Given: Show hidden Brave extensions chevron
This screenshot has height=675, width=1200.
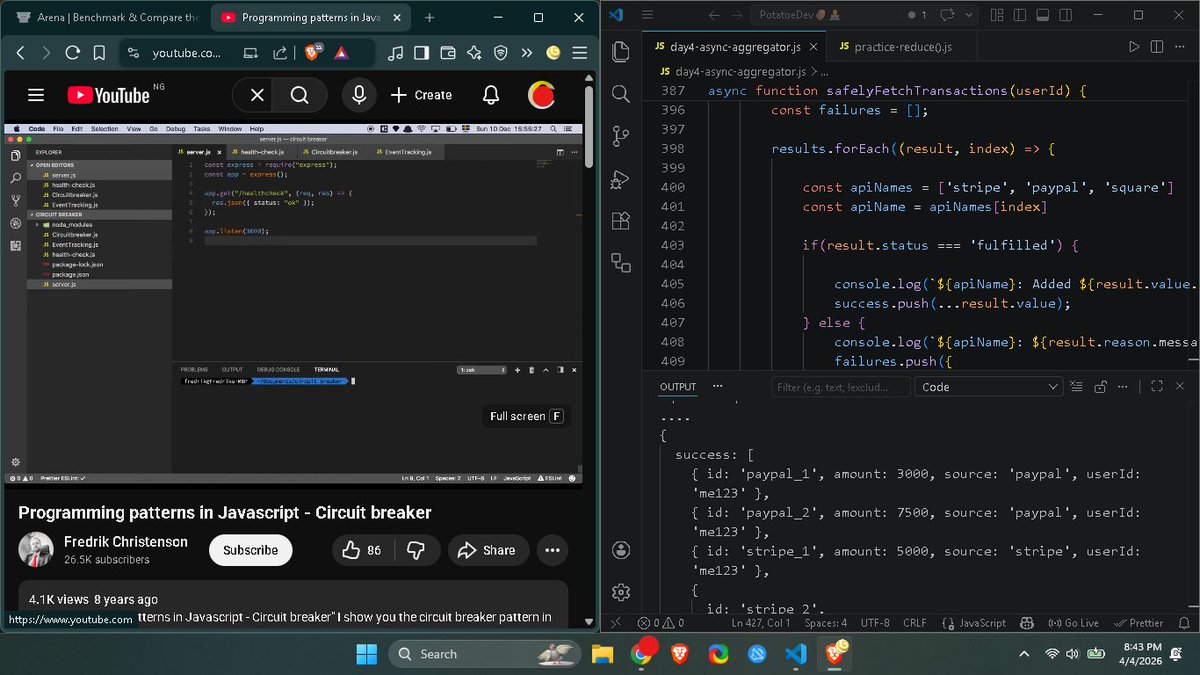Looking at the screenshot, I should pyautogui.click(x=527, y=53).
